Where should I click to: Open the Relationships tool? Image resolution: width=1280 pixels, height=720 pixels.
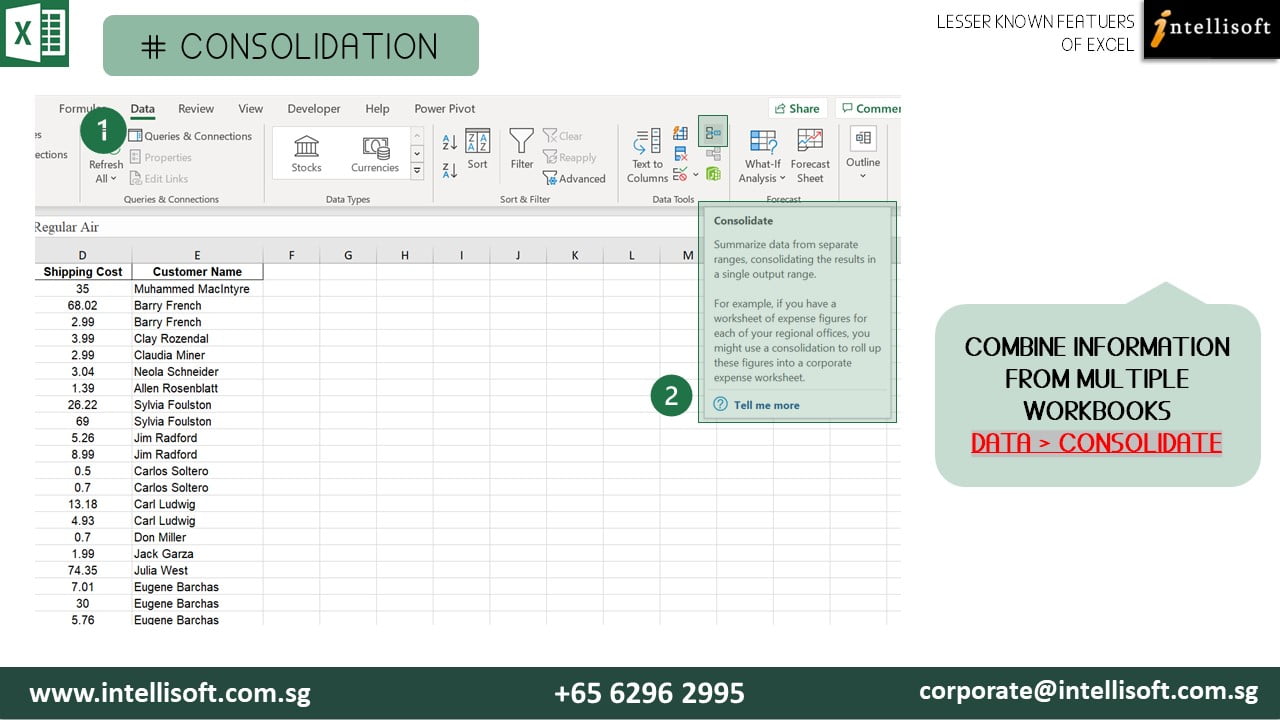click(x=714, y=156)
